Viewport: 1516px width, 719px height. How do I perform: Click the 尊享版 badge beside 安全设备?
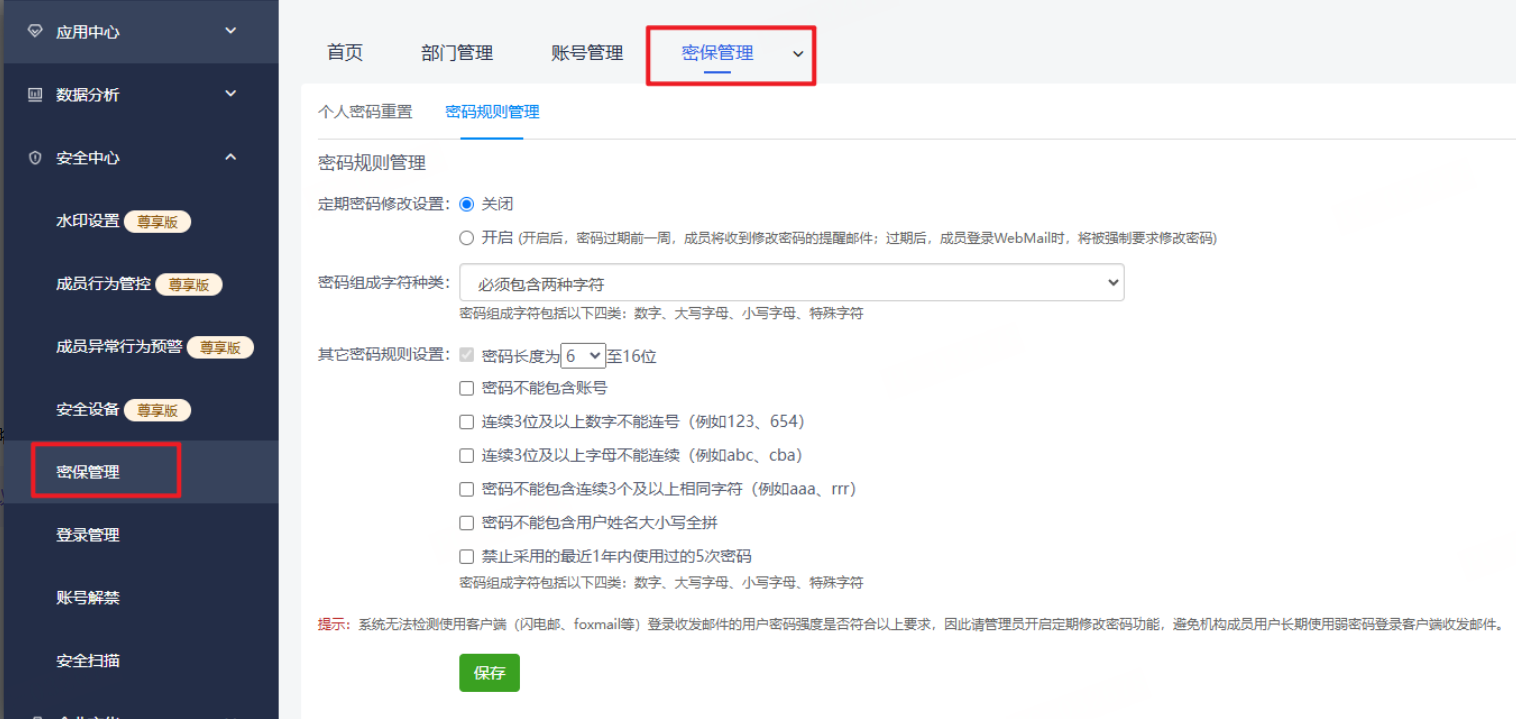156,409
